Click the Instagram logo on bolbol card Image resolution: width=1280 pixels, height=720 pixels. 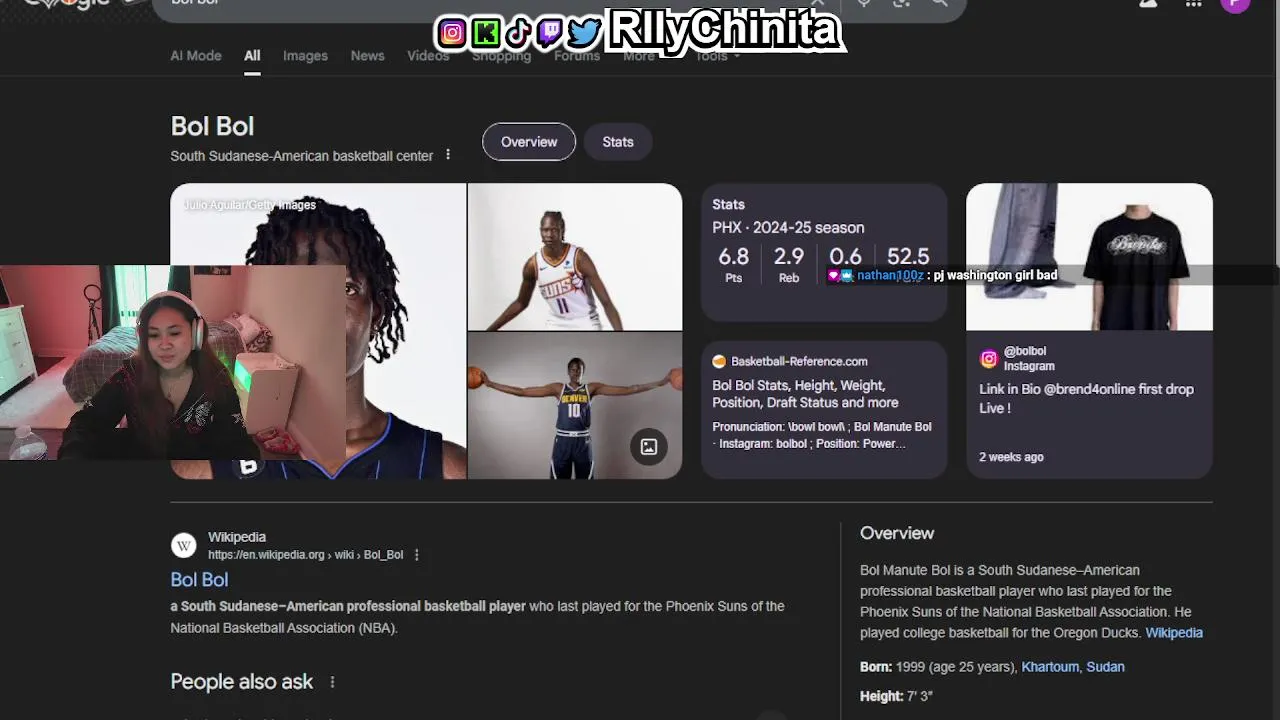point(988,358)
